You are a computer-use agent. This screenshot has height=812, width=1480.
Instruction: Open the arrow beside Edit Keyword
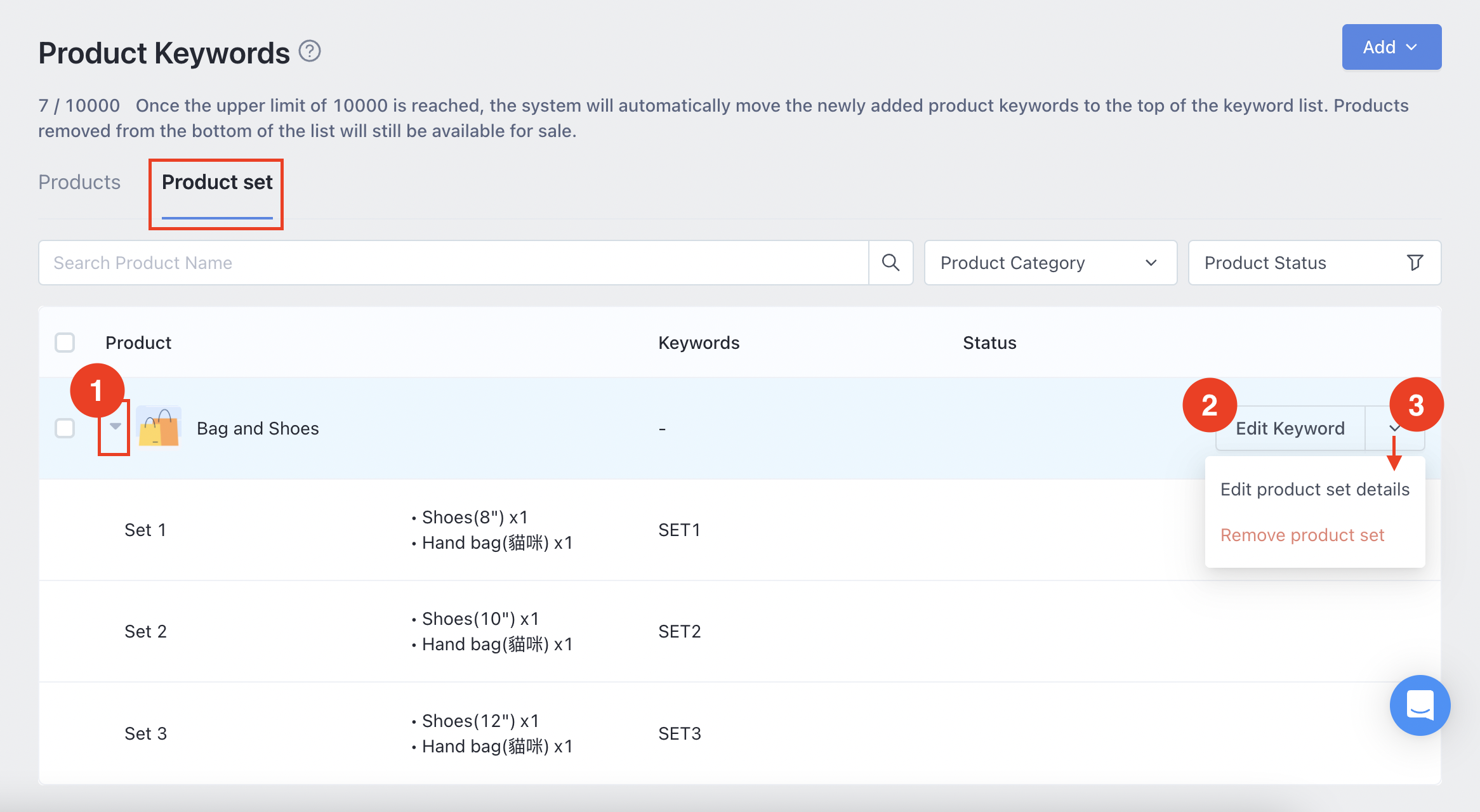[1394, 429]
